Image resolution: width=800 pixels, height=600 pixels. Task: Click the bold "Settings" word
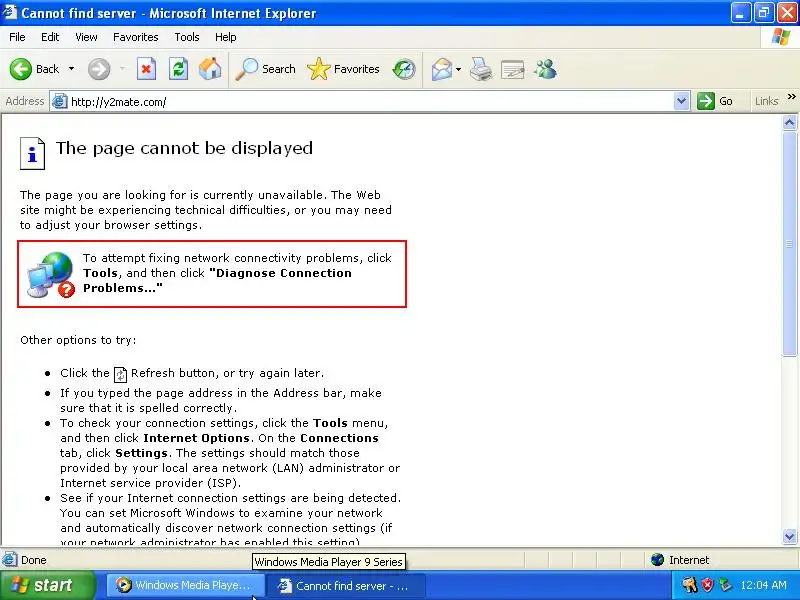[x=141, y=453]
